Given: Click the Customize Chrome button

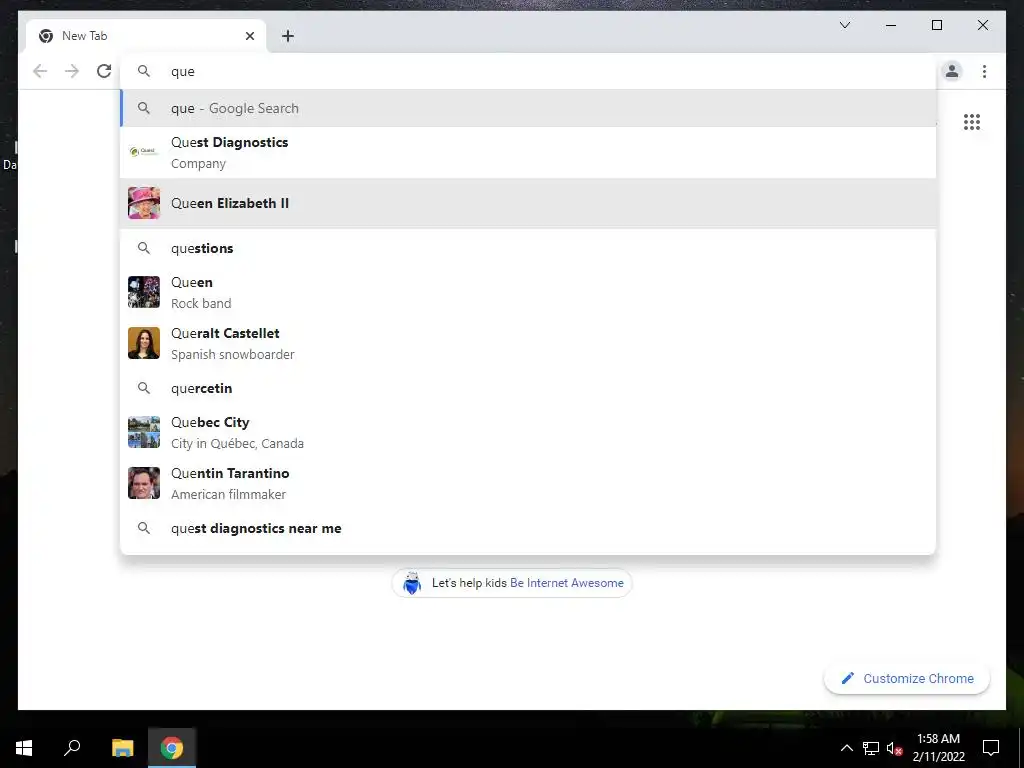Looking at the screenshot, I should click(906, 679).
